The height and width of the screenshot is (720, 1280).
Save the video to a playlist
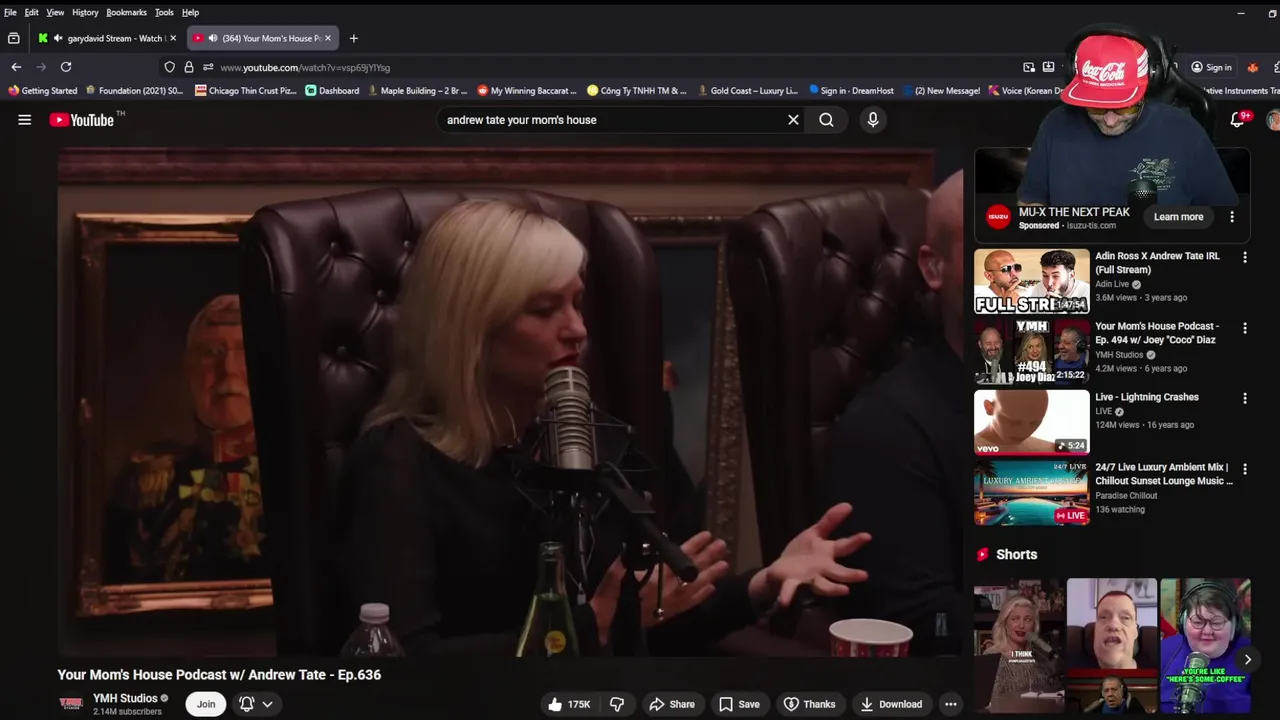(739, 704)
